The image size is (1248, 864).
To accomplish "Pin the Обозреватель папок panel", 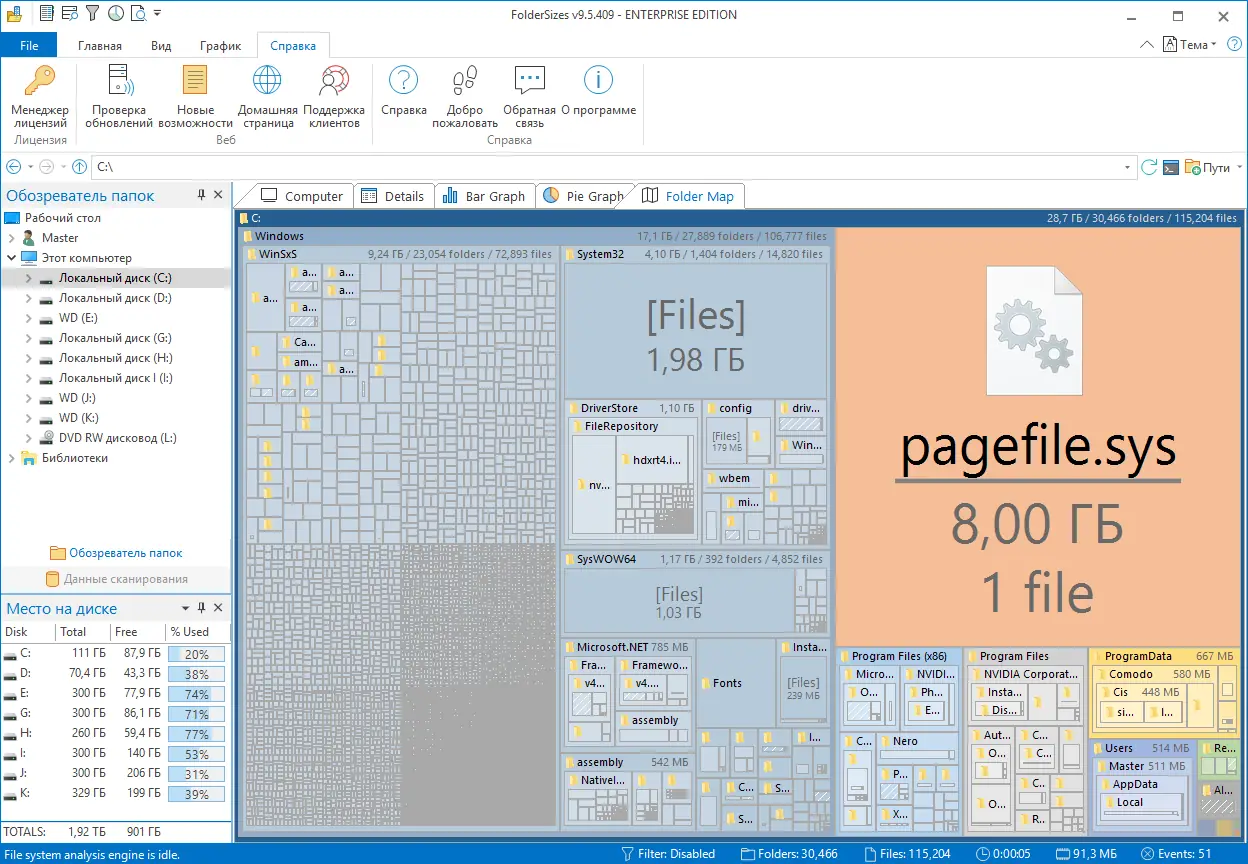I will coord(201,195).
